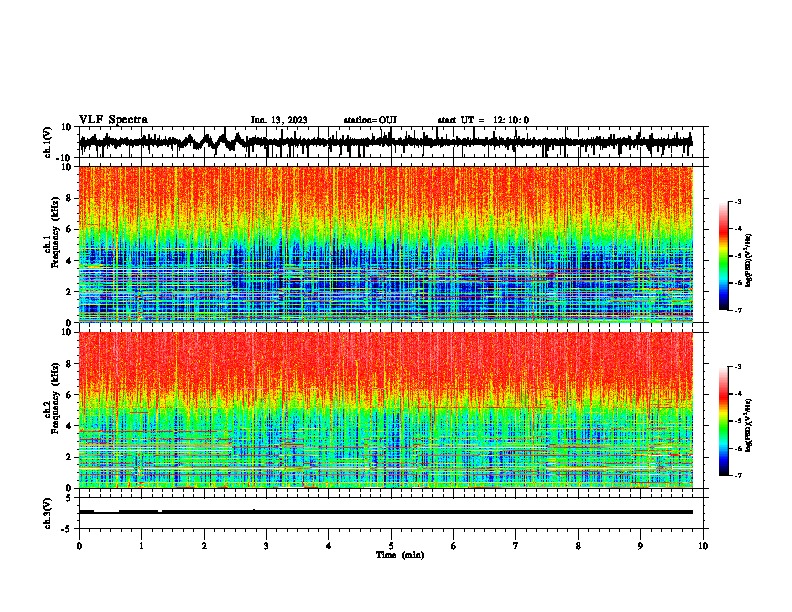Click the "station=OUJ" header label

tap(370, 120)
